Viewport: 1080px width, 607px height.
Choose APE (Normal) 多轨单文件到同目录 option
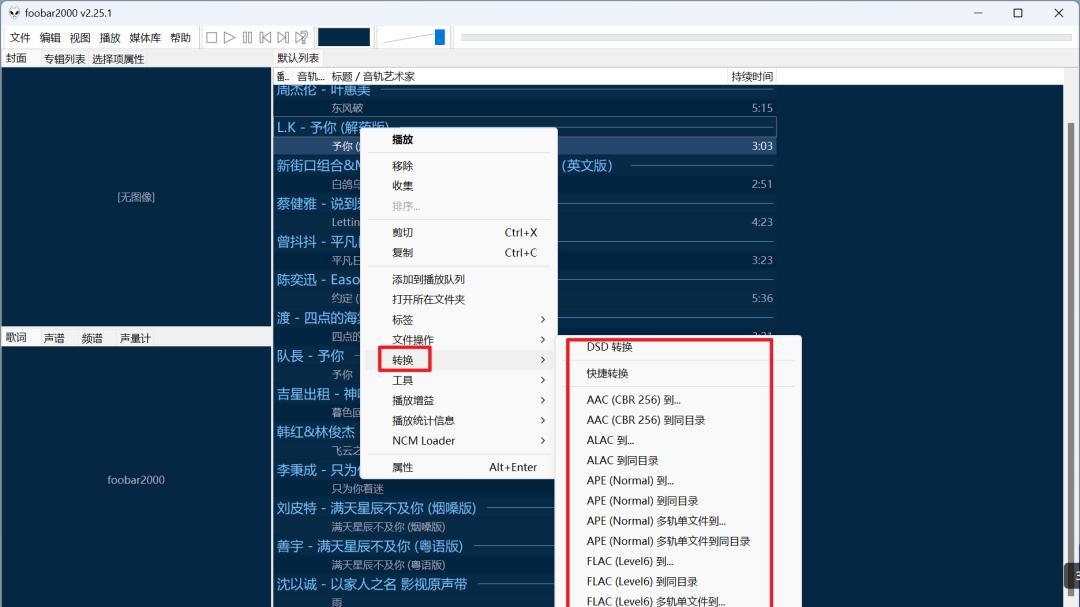[x=678, y=541]
